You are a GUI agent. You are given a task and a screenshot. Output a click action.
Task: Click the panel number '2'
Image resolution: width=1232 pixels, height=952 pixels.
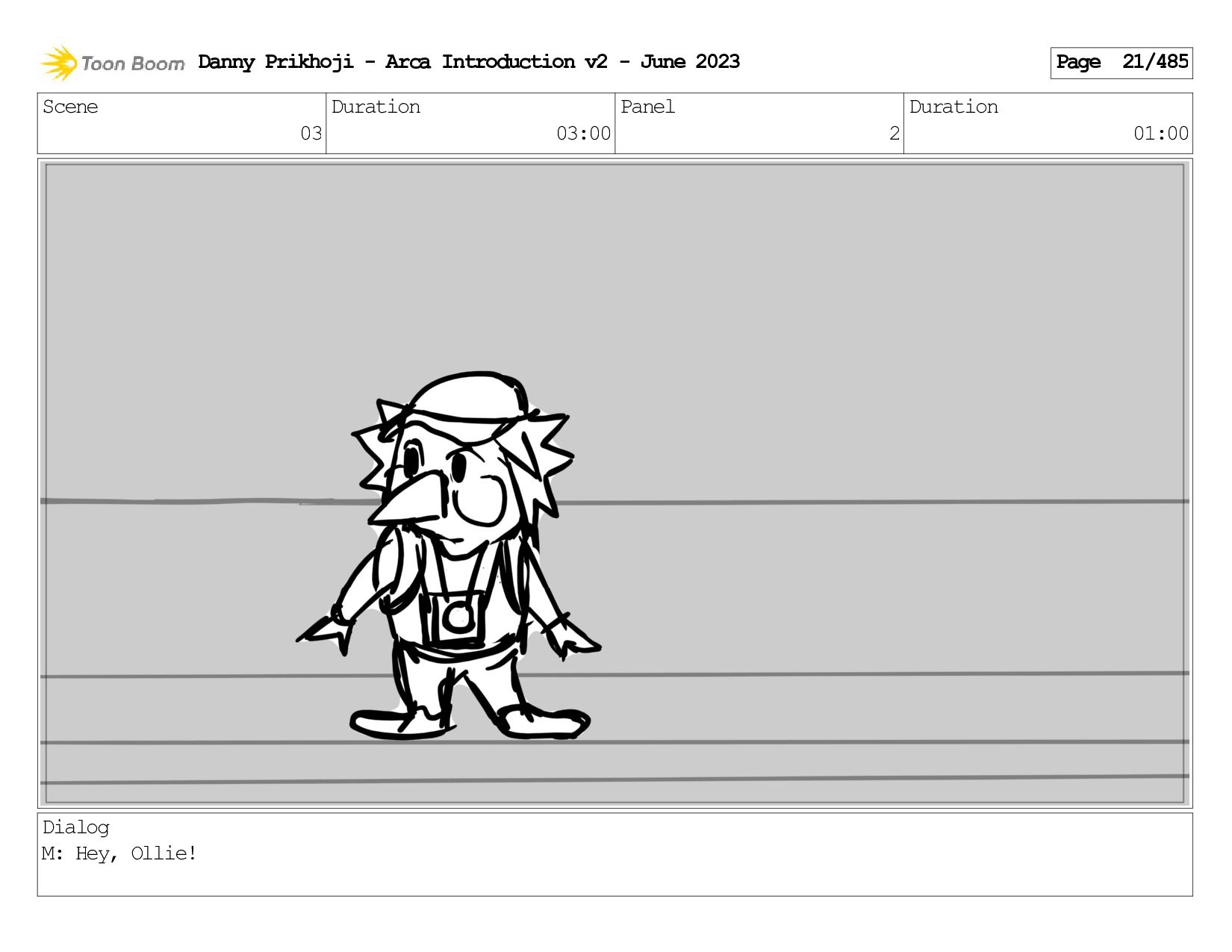tap(895, 134)
